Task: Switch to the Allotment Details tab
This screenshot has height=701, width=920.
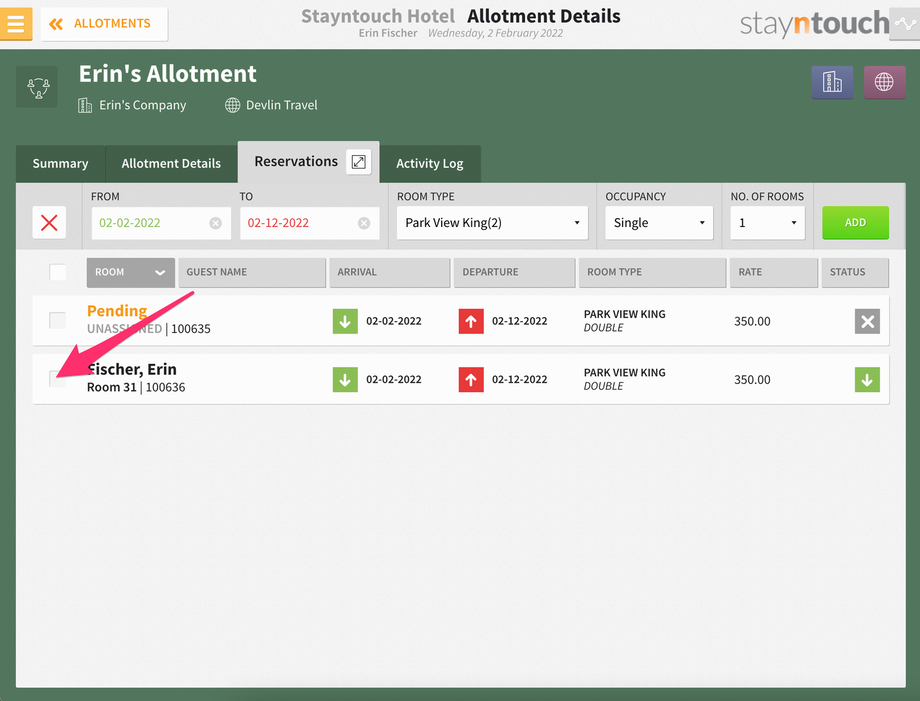Action: 171,164
